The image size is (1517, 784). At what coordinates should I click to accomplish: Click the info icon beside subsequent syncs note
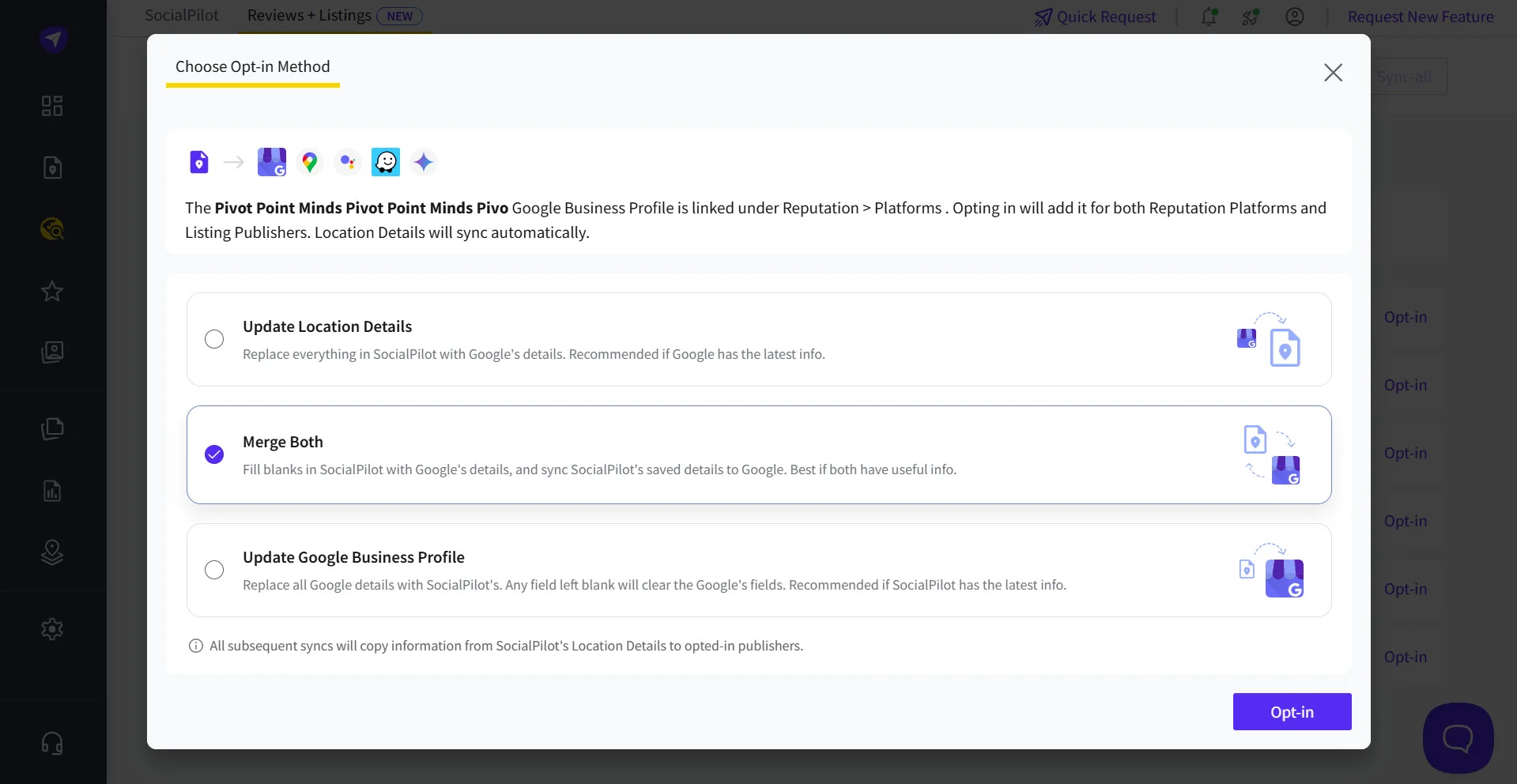(196, 646)
